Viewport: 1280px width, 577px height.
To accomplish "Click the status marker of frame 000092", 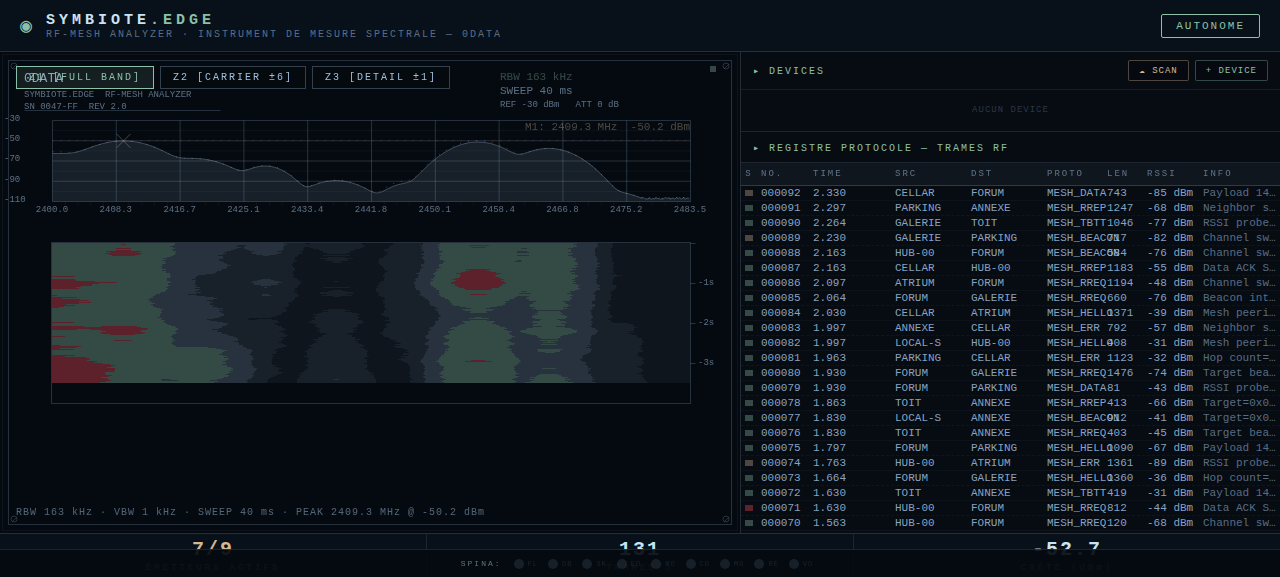I will coord(749,193).
